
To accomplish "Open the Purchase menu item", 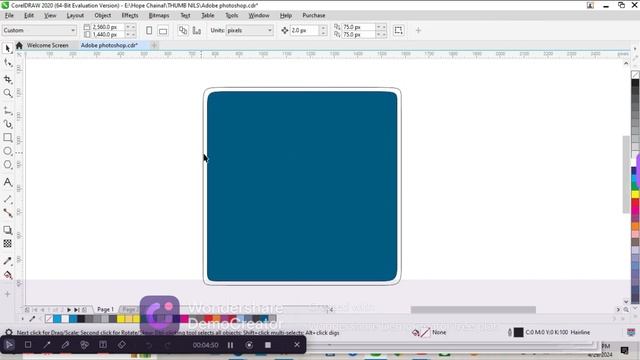I will (313, 16).
